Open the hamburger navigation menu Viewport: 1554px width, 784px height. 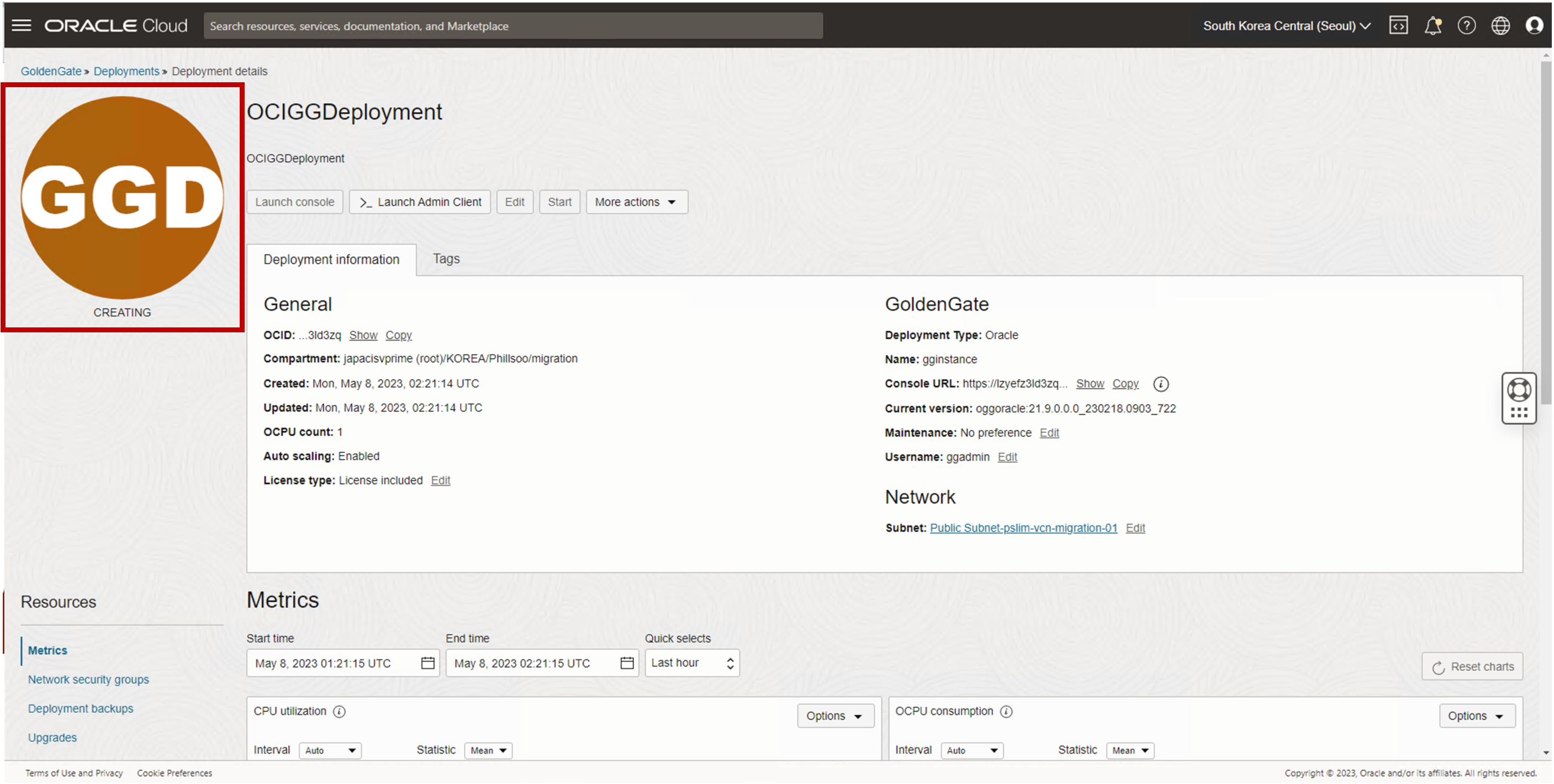click(22, 25)
